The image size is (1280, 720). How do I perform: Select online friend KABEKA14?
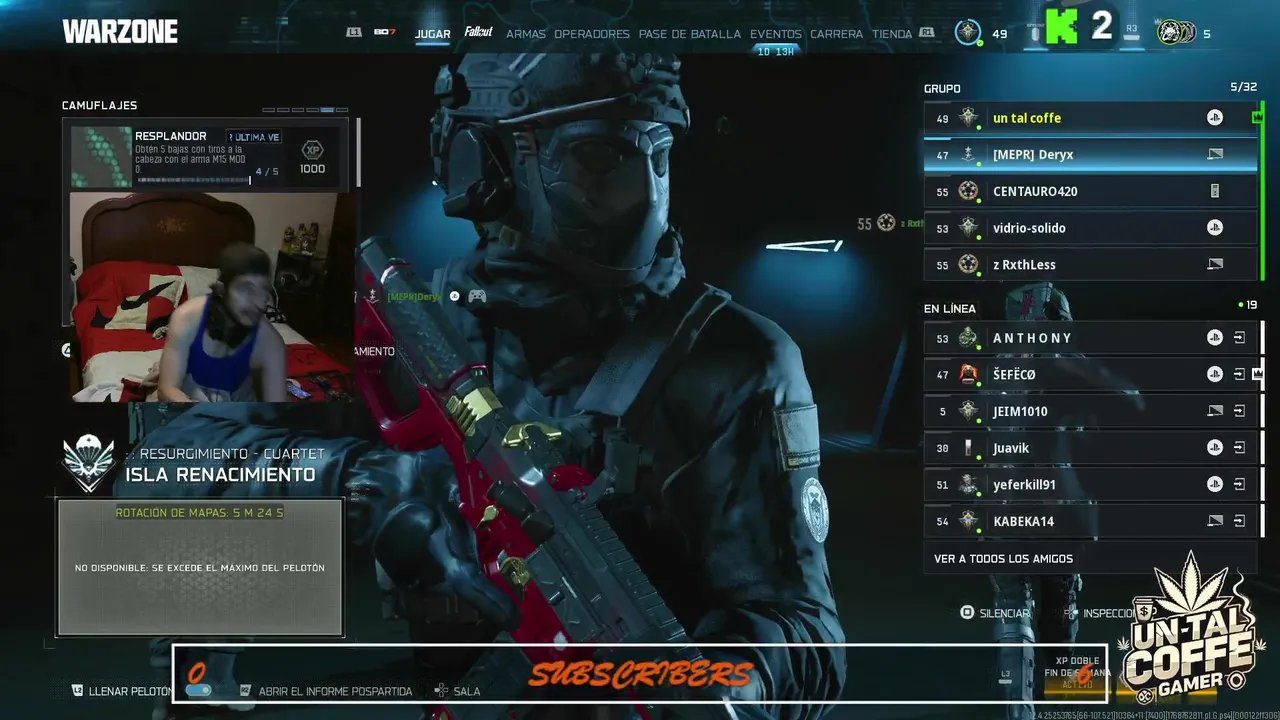1090,521
